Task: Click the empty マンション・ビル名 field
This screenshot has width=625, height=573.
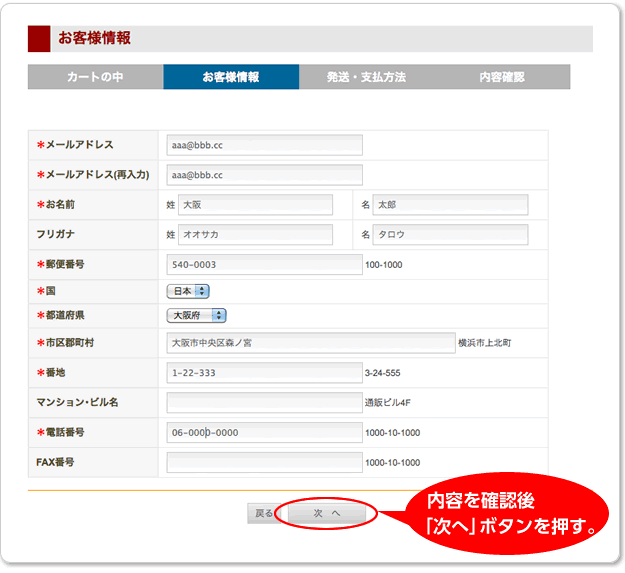Action: click(x=265, y=402)
